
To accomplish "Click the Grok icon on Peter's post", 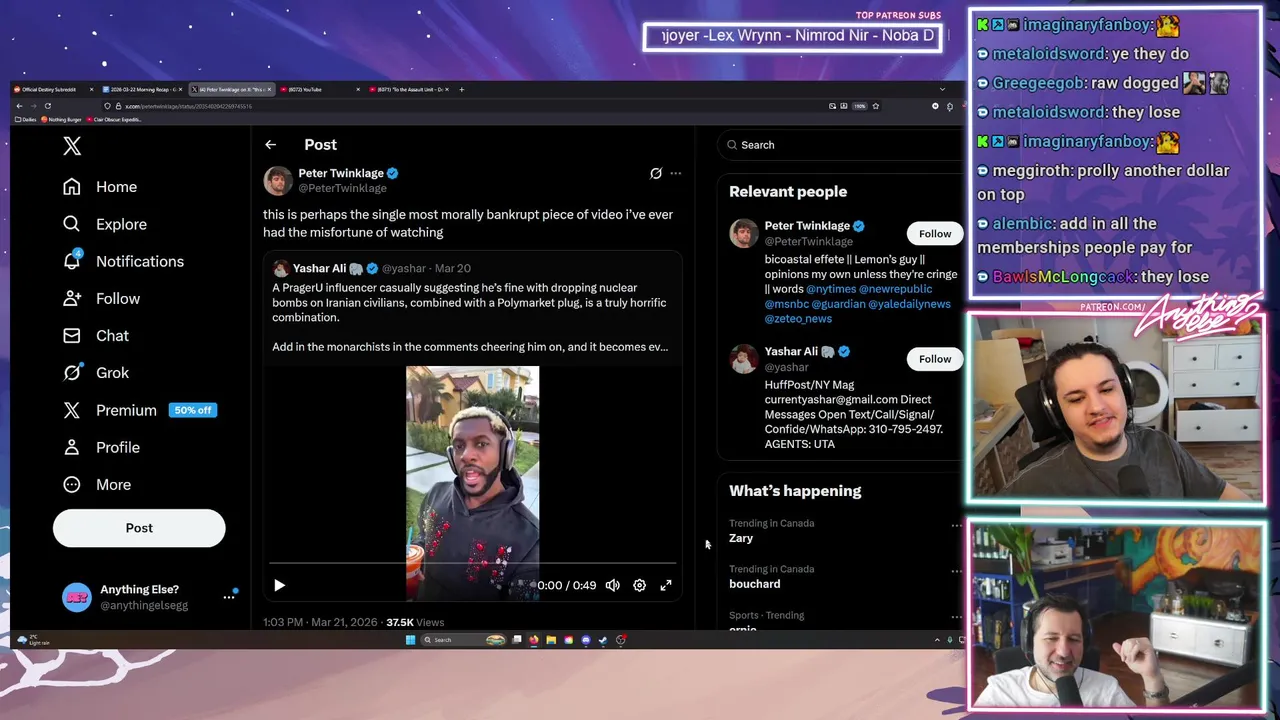I will click(x=656, y=173).
